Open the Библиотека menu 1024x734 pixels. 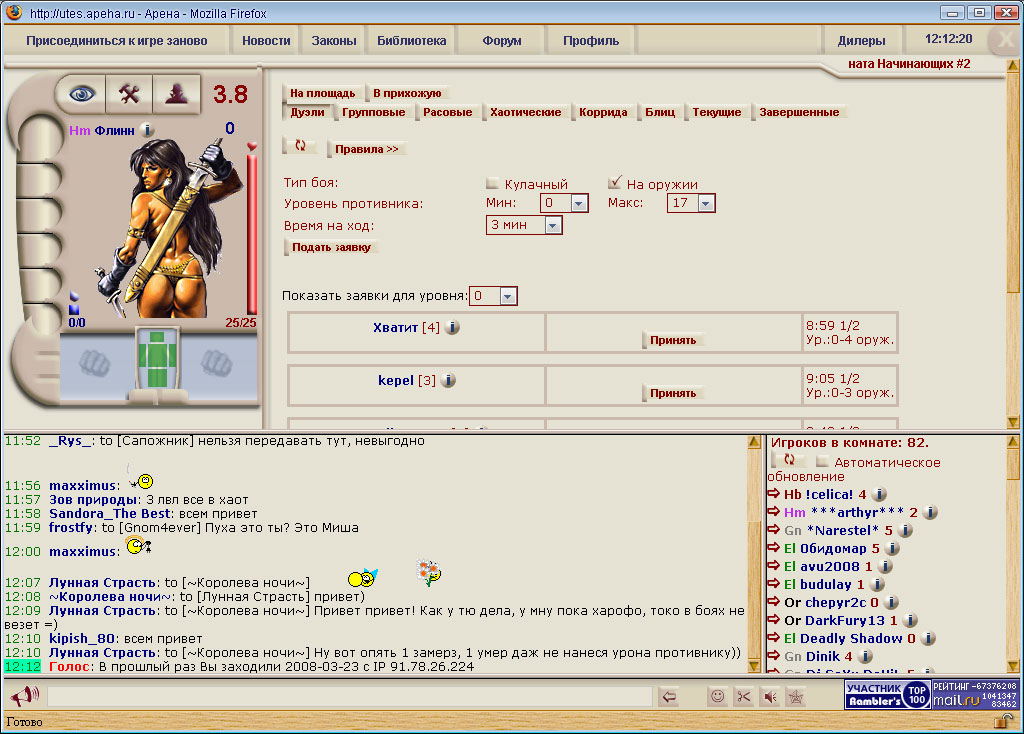(x=411, y=40)
